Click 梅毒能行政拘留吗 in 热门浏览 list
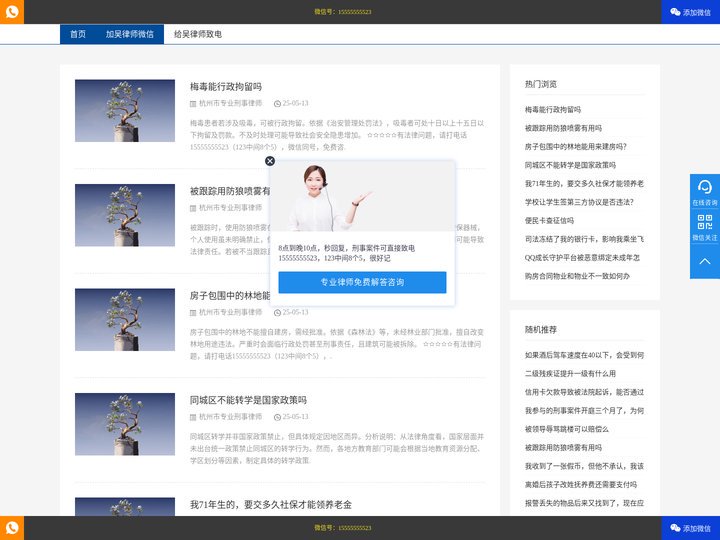Screen dimensions: 720x540 click(x=553, y=109)
